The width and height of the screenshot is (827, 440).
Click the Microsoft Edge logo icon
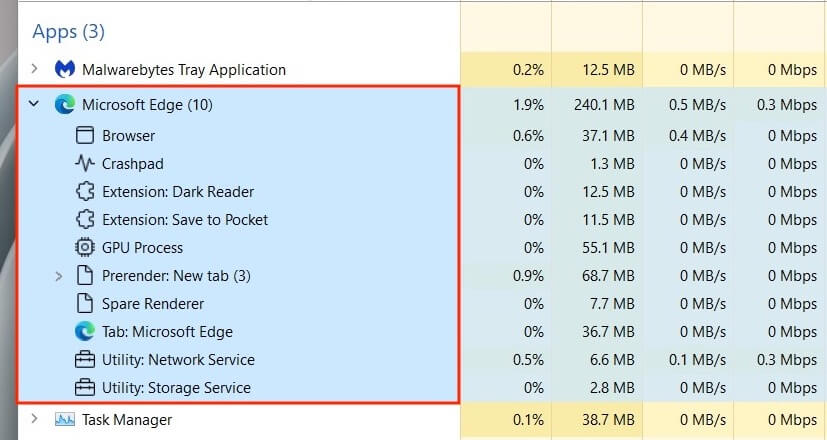click(65, 104)
